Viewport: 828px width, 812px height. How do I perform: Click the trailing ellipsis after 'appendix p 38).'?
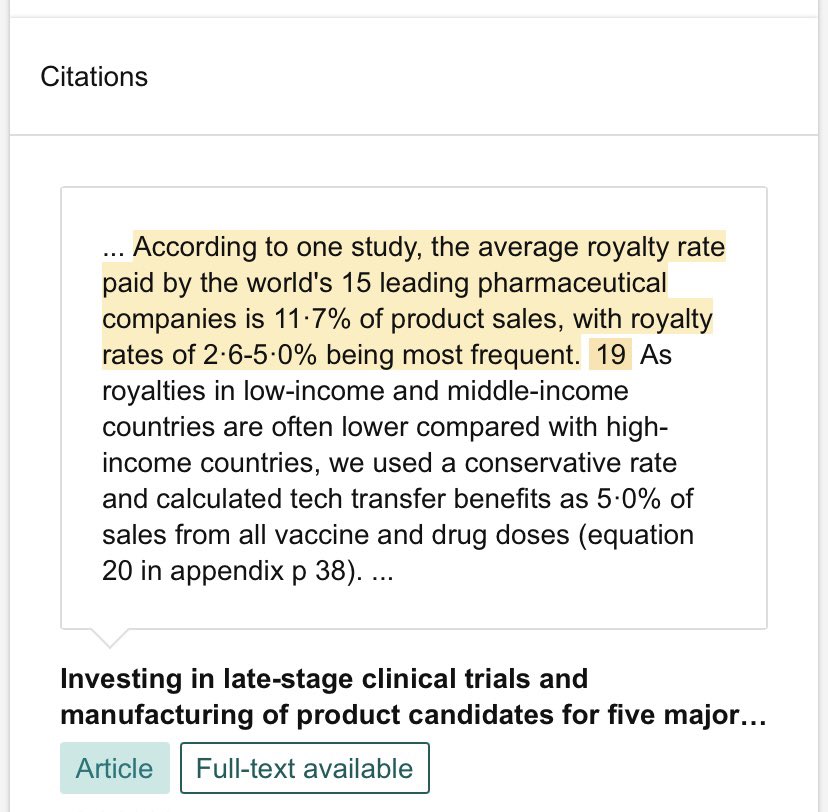(381, 571)
